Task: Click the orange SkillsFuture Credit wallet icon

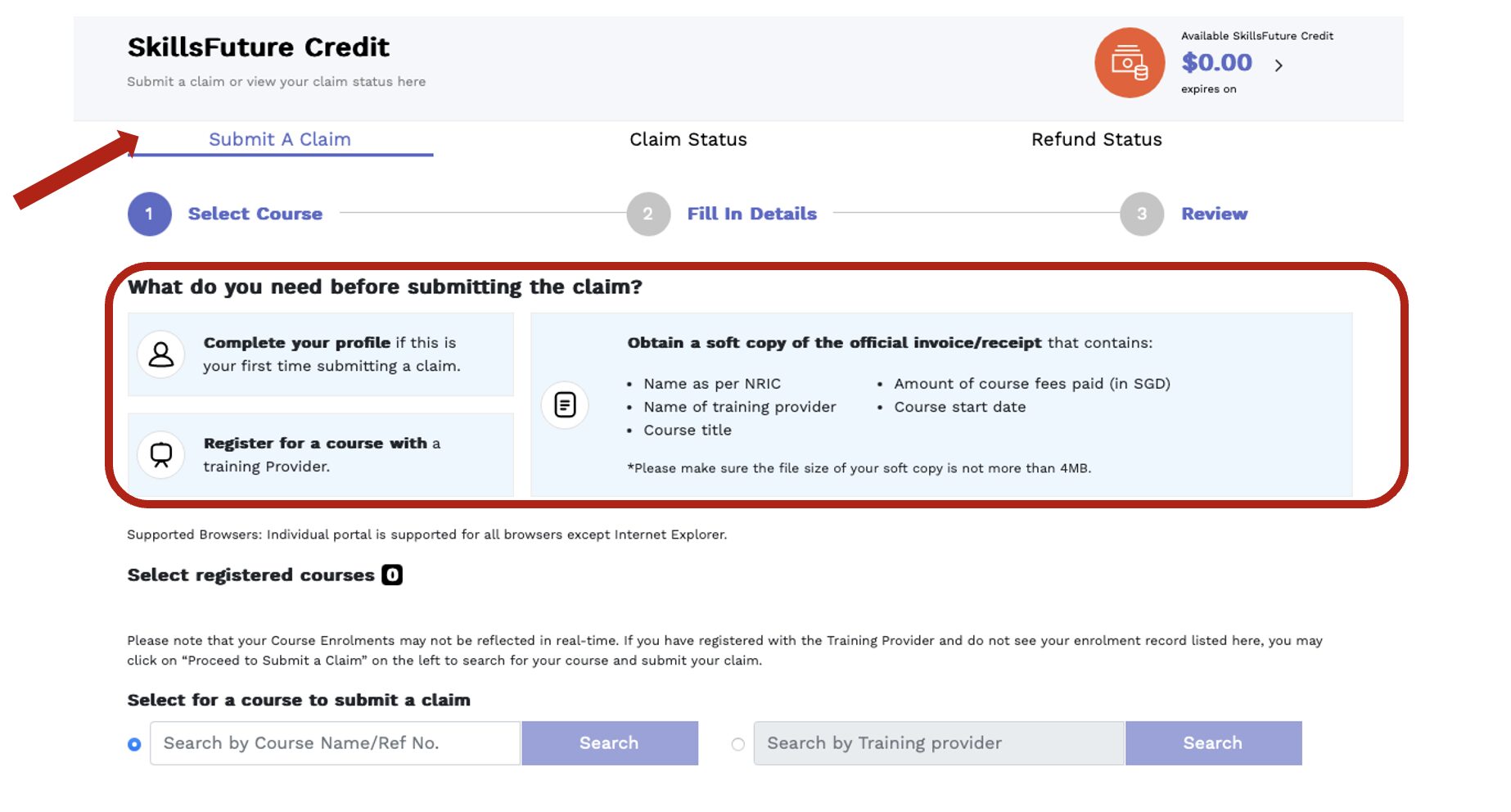Action: (1129, 62)
